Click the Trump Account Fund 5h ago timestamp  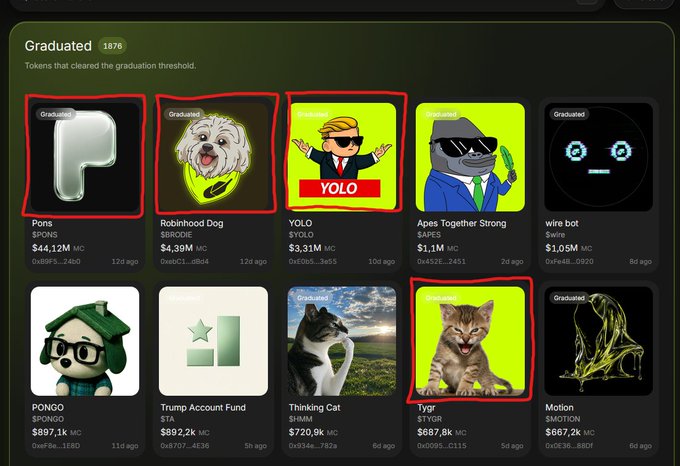coord(255,446)
